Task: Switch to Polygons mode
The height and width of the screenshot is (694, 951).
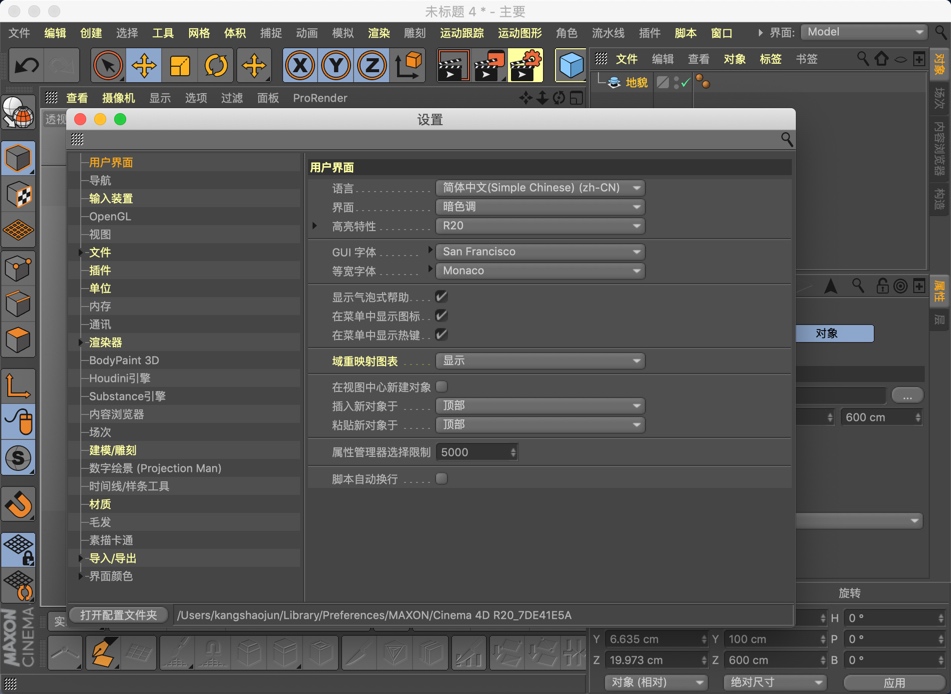Action: click(18, 340)
